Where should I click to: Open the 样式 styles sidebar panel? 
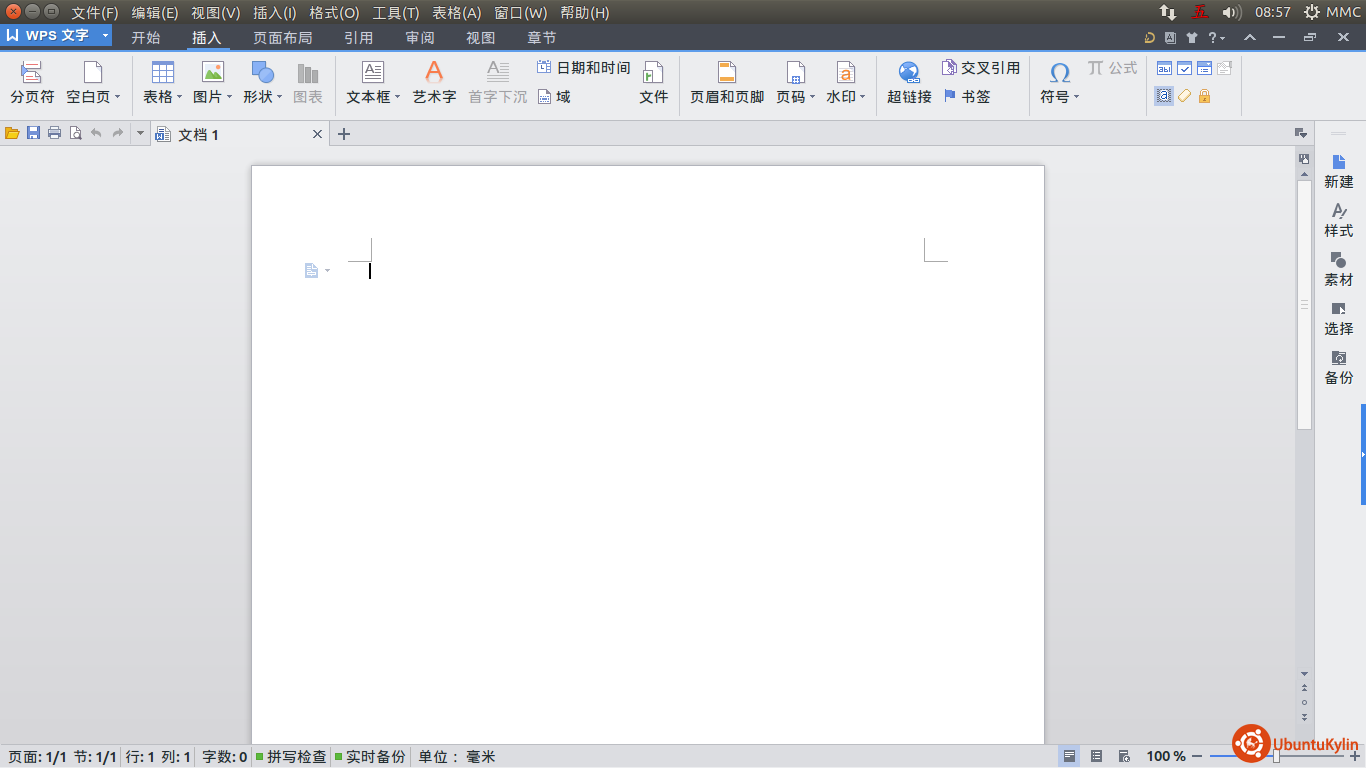click(1338, 220)
